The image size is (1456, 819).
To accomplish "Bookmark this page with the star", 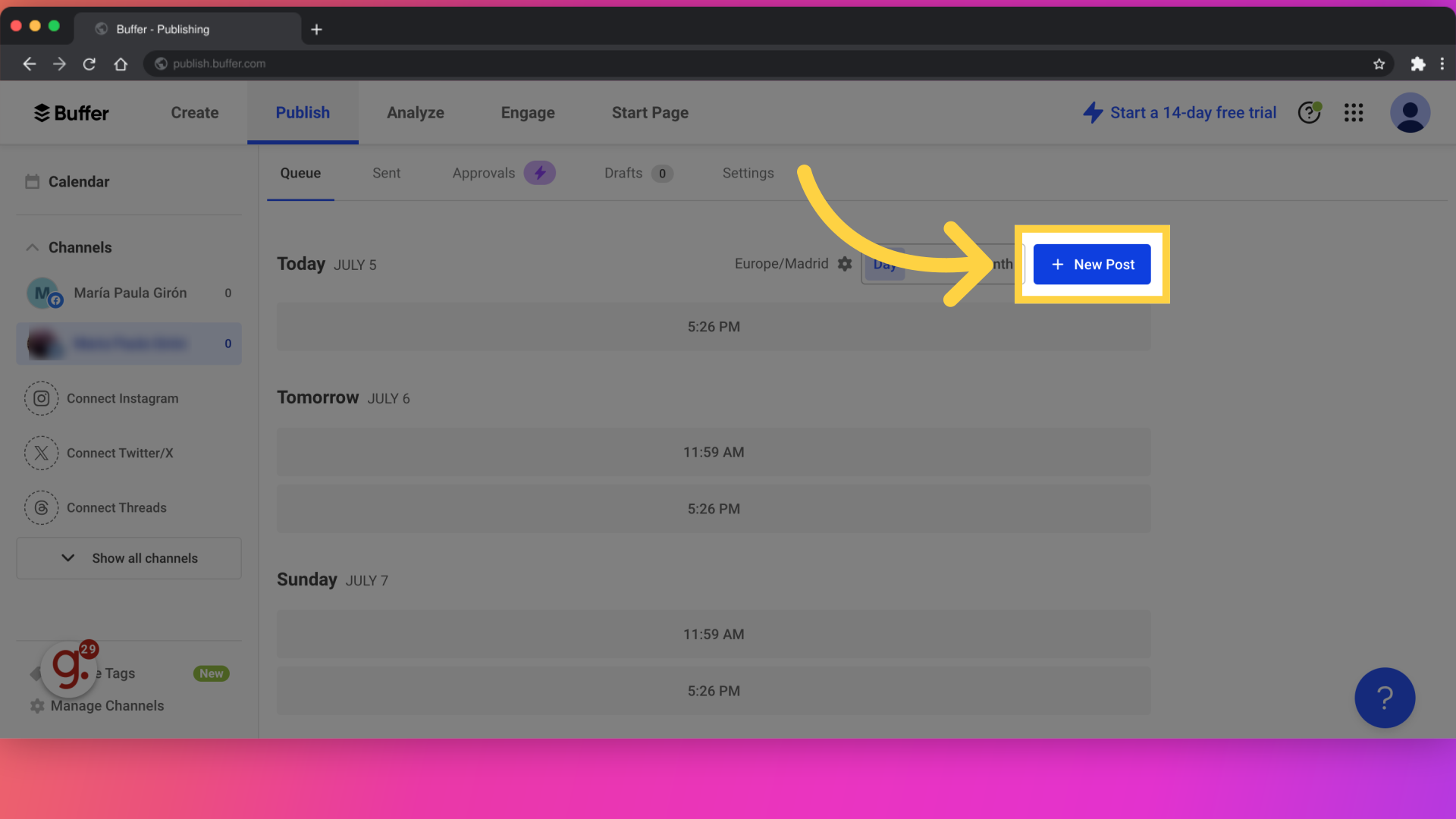I will tap(1379, 64).
